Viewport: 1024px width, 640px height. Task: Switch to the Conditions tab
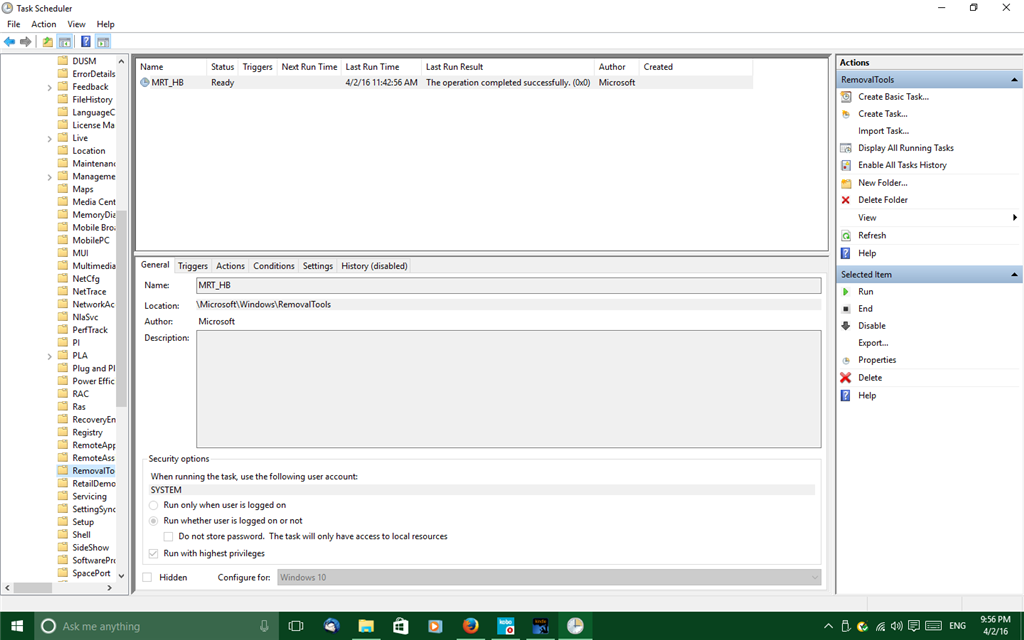coord(274,266)
